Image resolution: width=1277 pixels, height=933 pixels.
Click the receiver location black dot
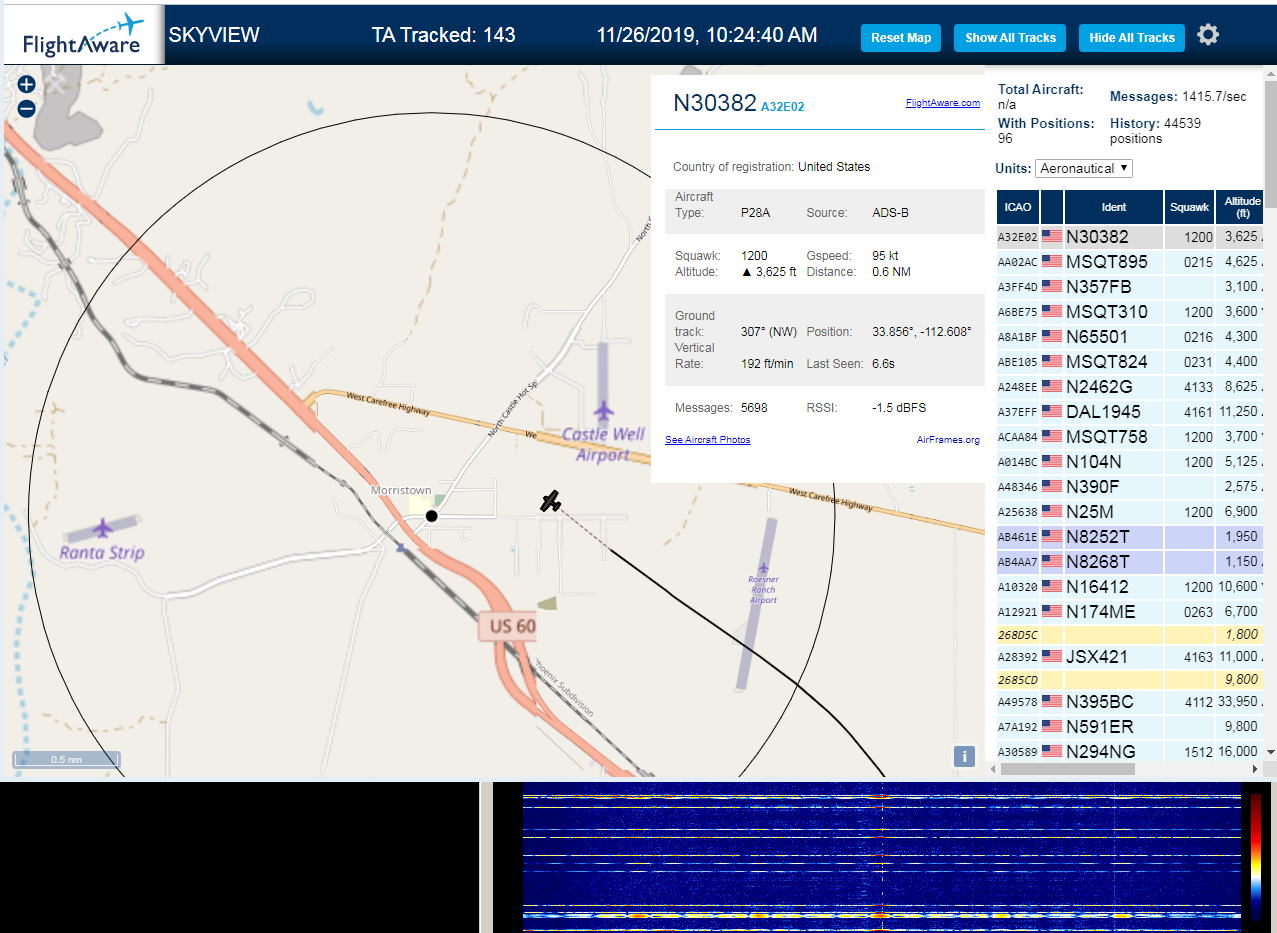432,516
